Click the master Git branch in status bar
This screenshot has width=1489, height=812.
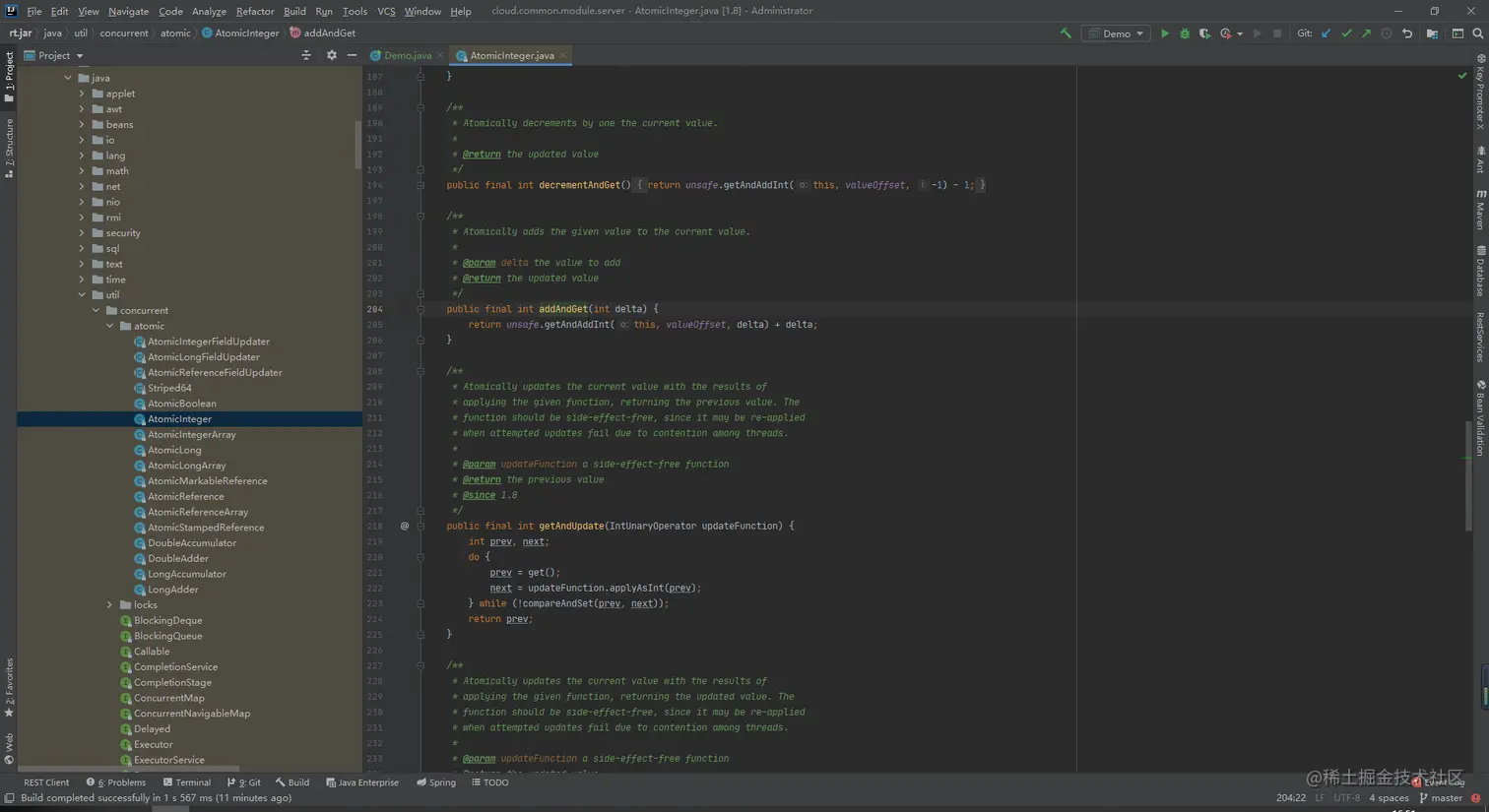(x=1446, y=798)
